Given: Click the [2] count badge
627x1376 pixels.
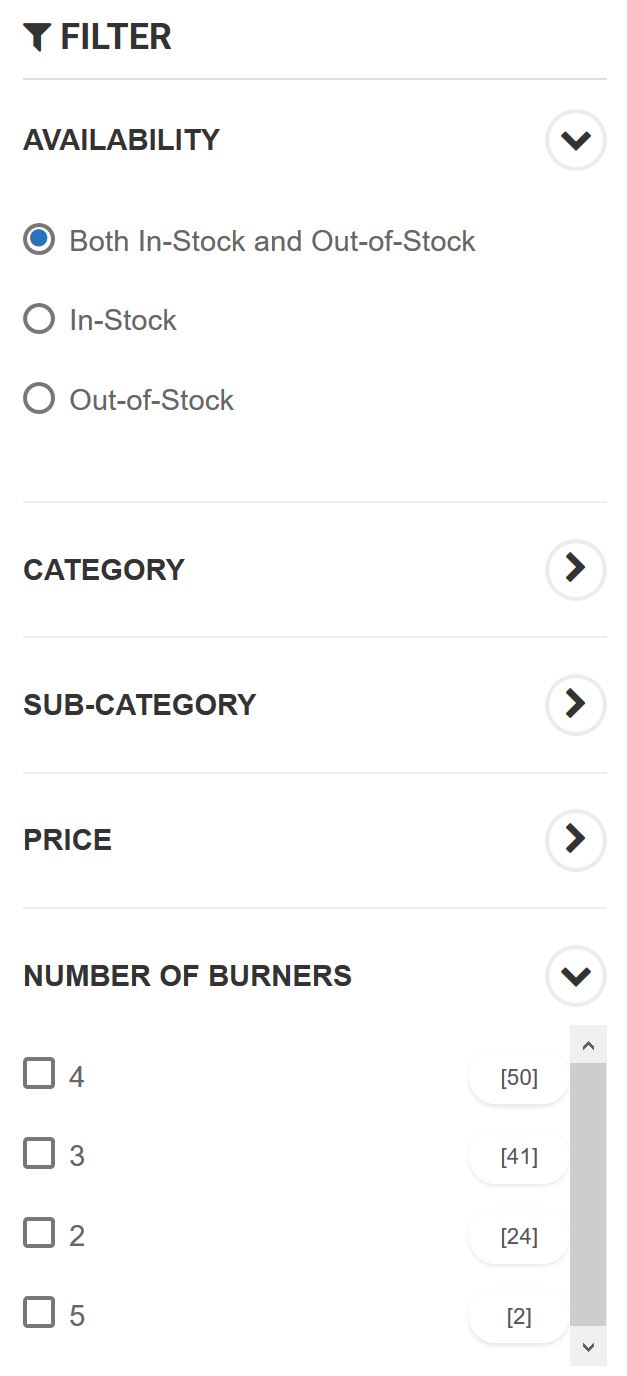Looking at the screenshot, I should coord(519,1317).
